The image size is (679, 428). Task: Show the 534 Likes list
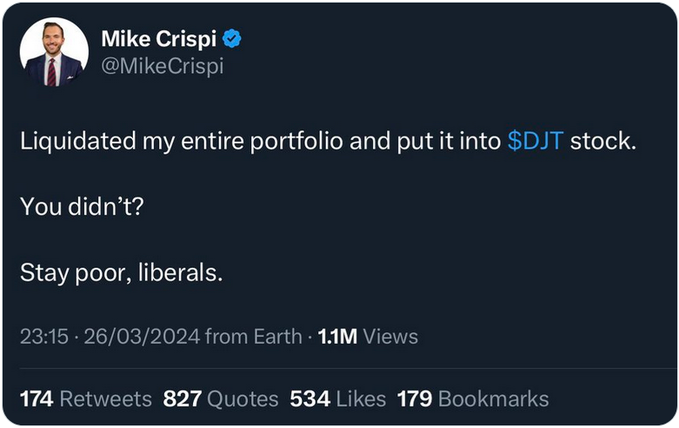(338, 398)
